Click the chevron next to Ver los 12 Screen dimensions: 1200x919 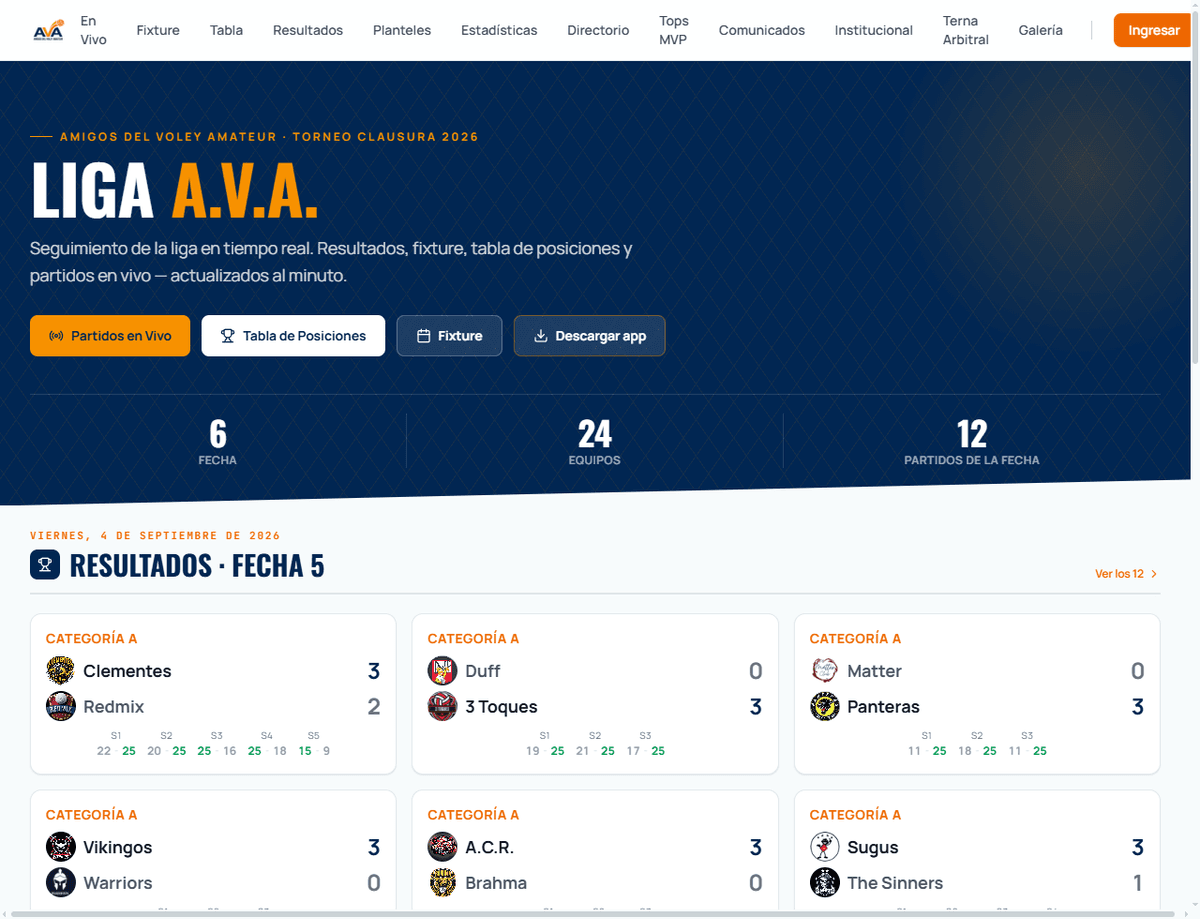coord(1154,574)
